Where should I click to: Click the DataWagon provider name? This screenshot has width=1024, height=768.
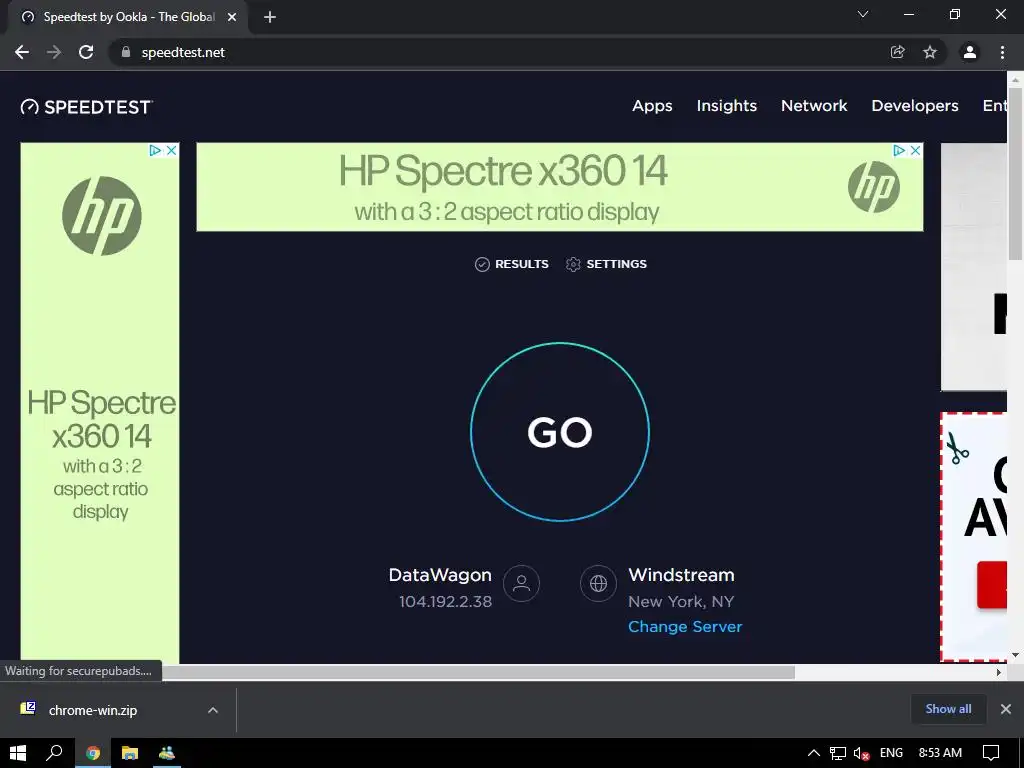[440, 575]
